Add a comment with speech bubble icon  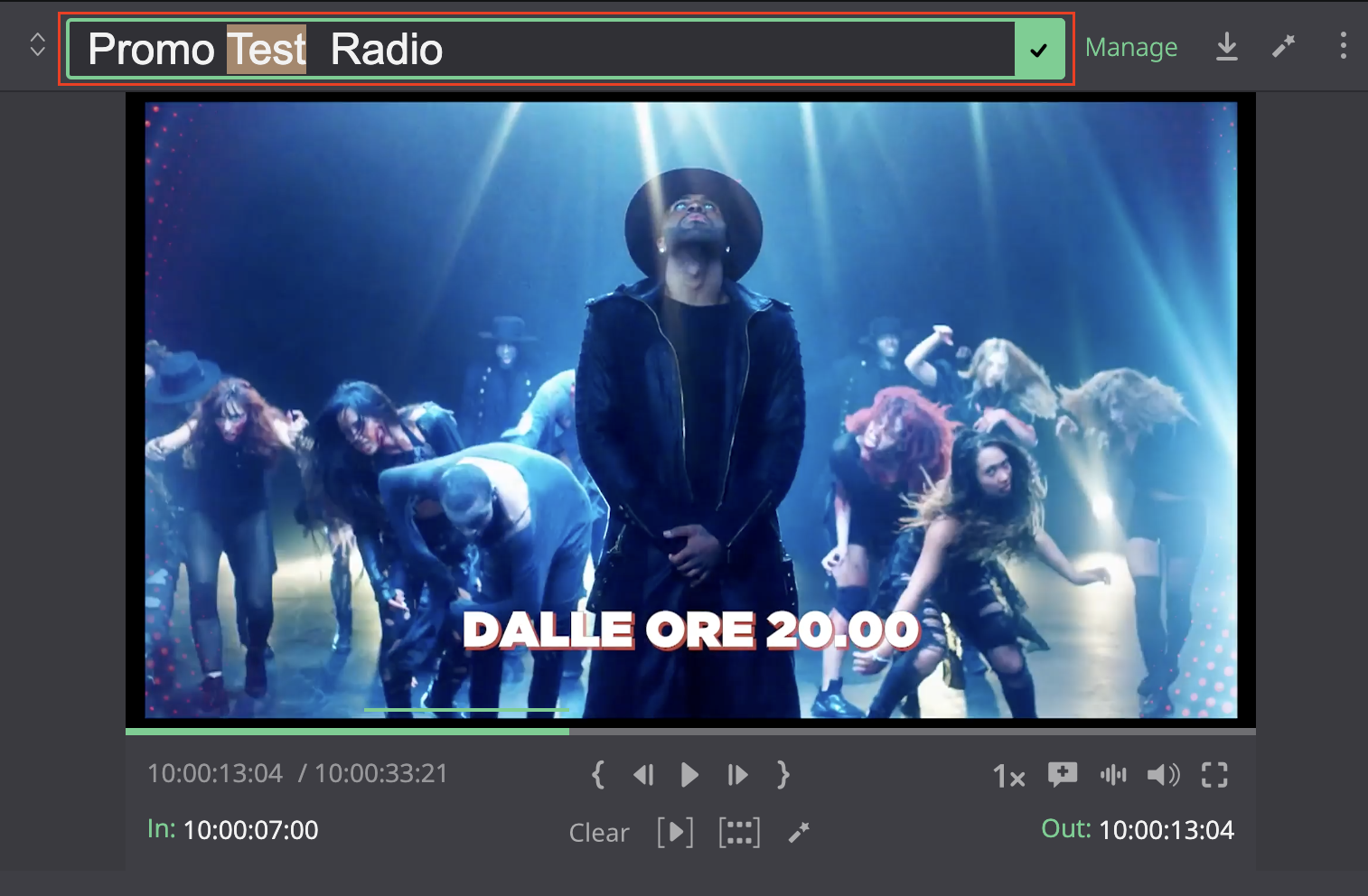[x=1063, y=775]
